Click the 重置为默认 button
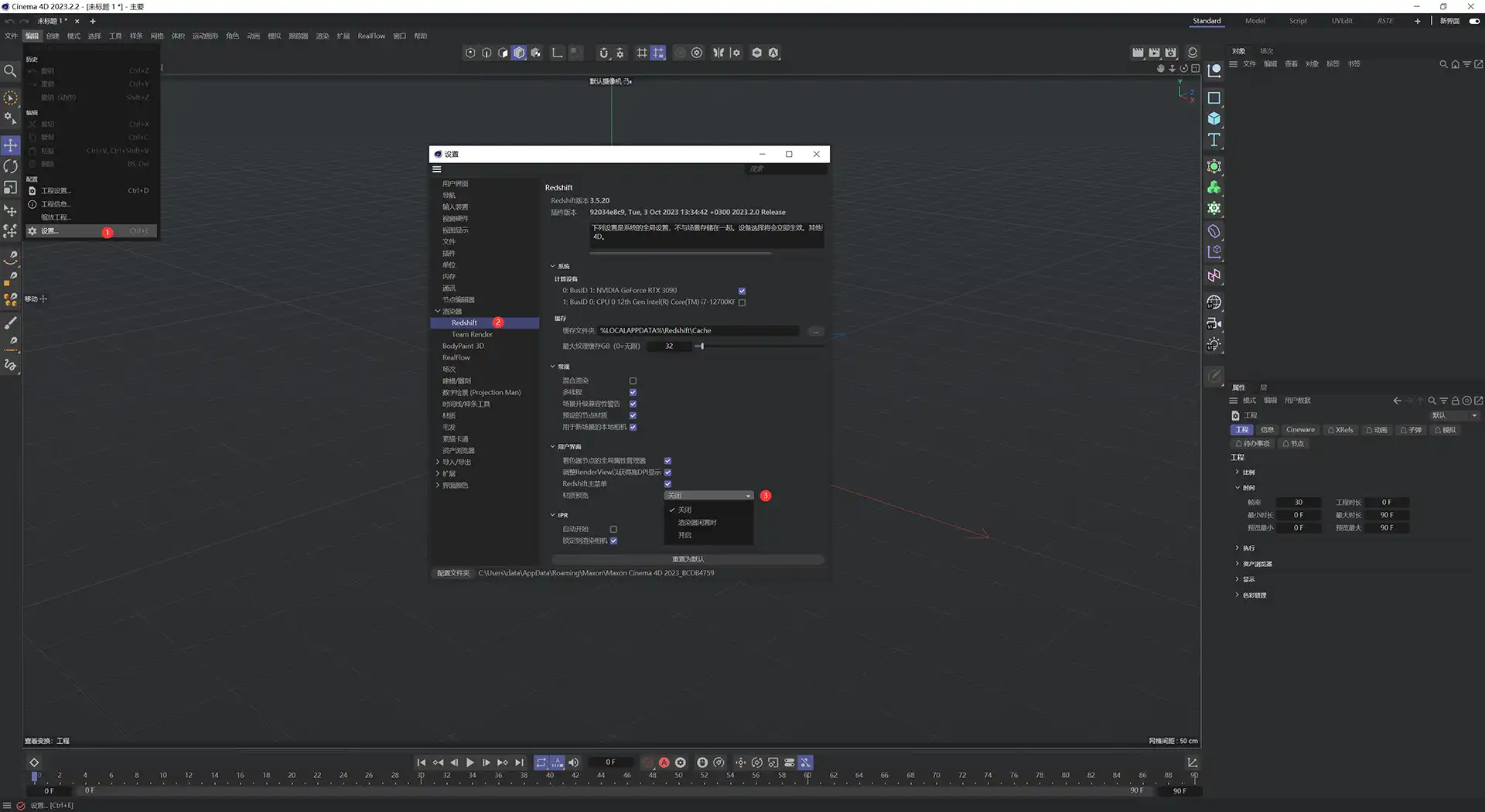The width and height of the screenshot is (1485, 812). (x=688, y=559)
